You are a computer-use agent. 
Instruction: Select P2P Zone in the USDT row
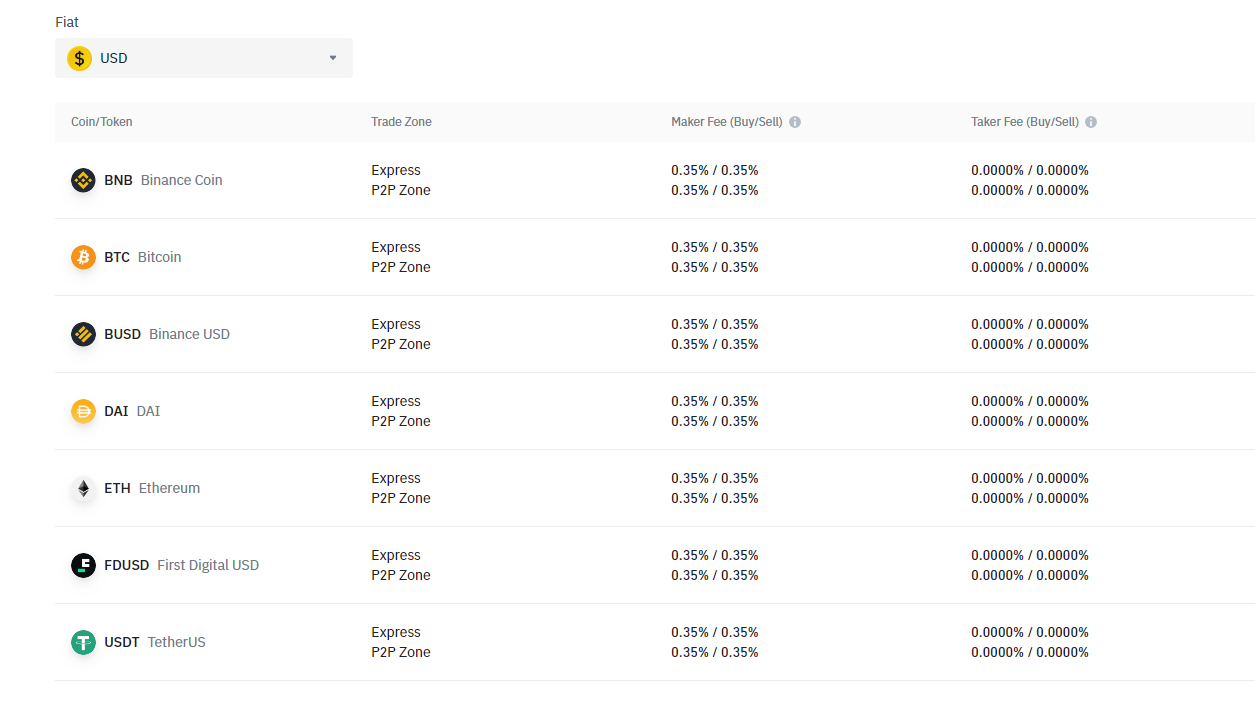tap(400, 652)
